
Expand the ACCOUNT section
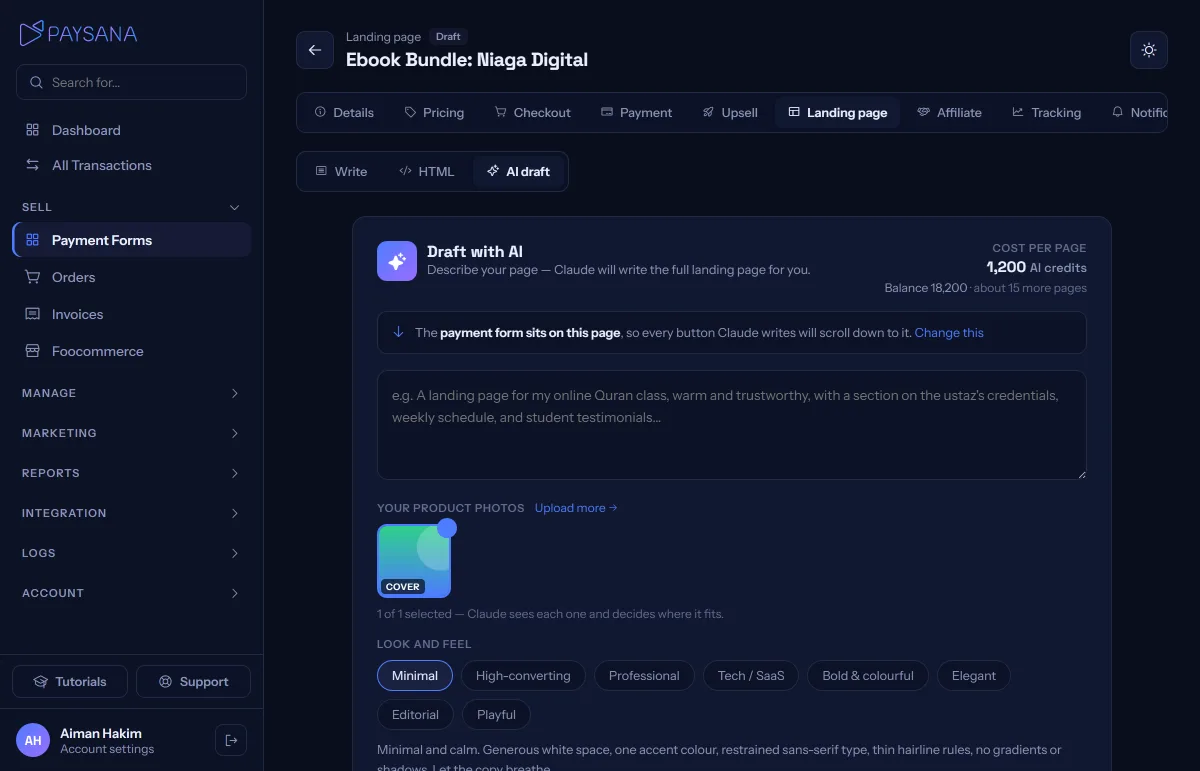pyautogui.click(x=131, y=593)
